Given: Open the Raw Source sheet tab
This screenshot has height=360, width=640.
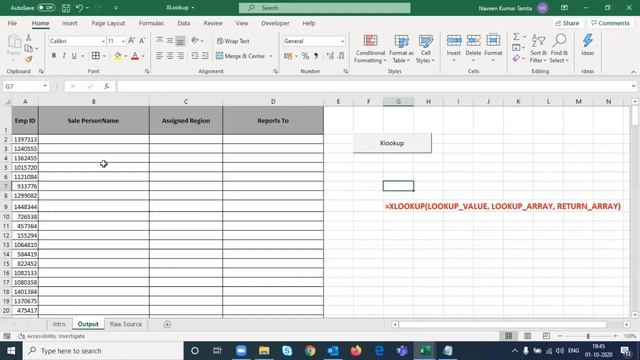Looking at the screenshot, I should 126,324.
